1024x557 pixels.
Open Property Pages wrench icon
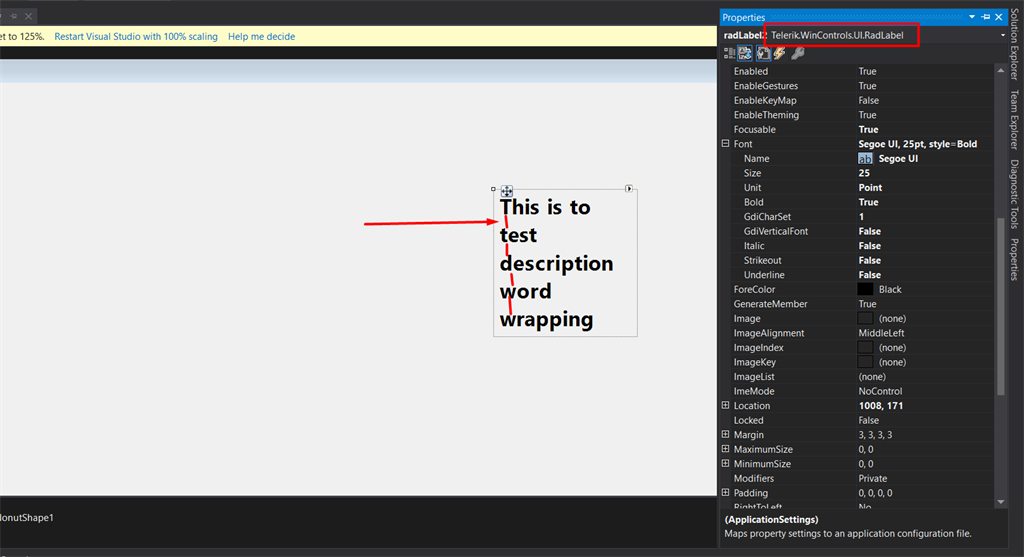(797, 54)
